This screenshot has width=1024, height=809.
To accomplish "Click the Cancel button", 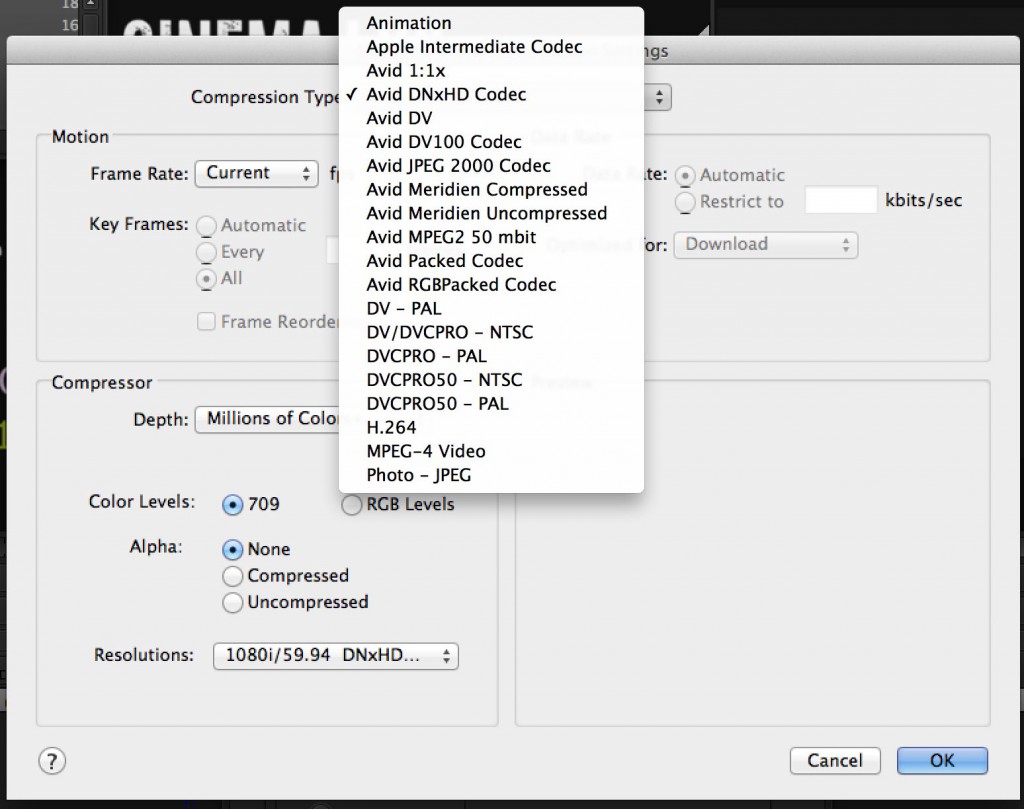I will pyautogui.click(x=835, y=761).
